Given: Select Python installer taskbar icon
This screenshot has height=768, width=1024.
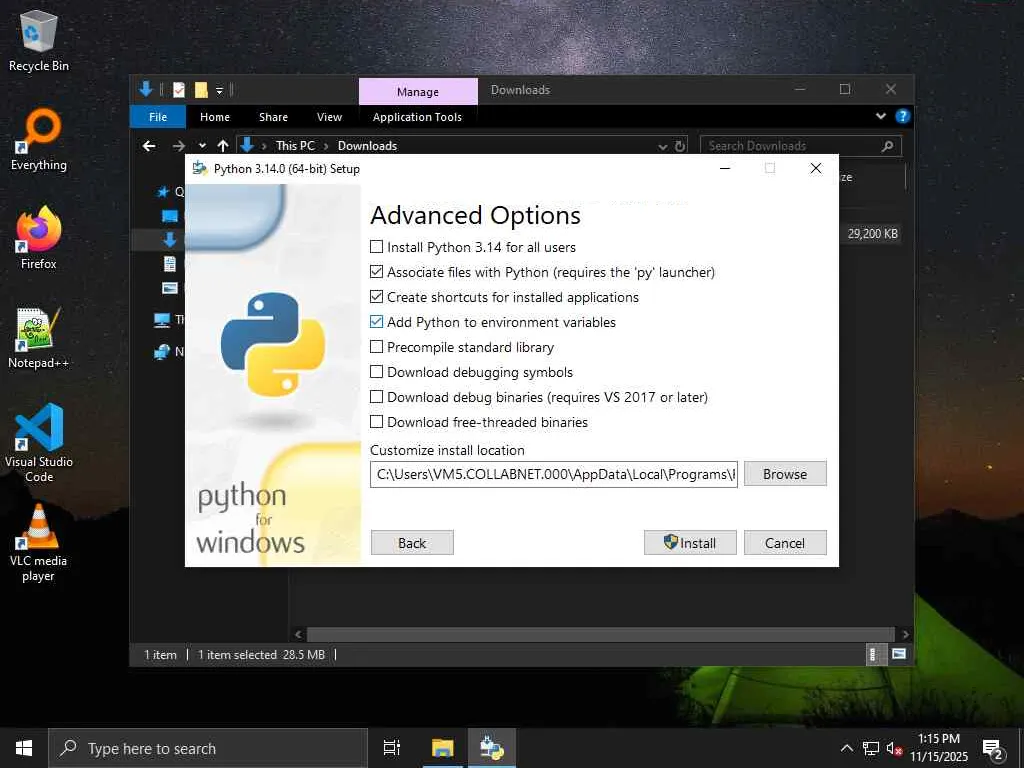Looking at the screenshot, I should pyautogui.click(x=491, y=748).
